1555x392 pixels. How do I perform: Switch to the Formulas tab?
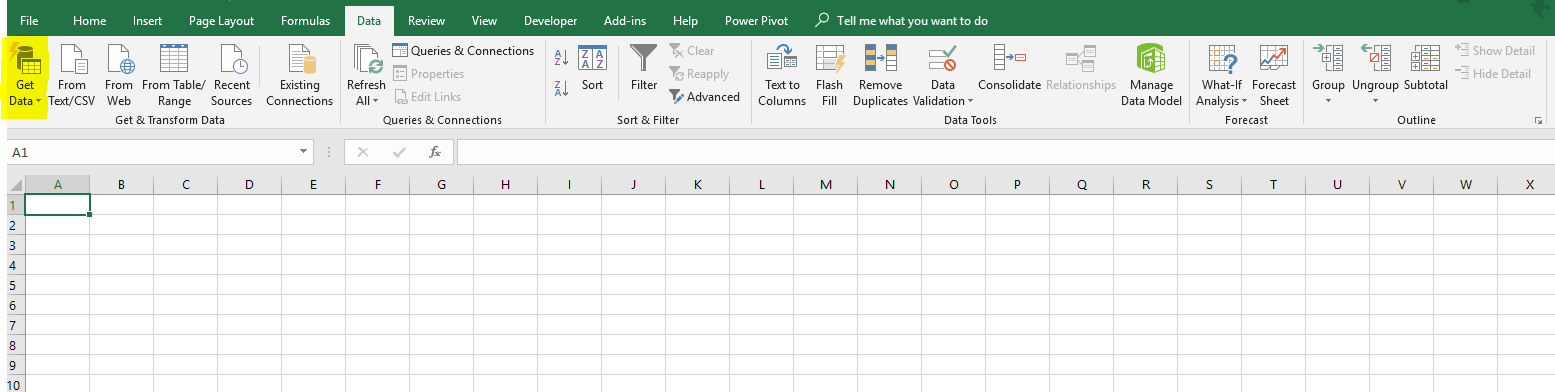[305, 20]
